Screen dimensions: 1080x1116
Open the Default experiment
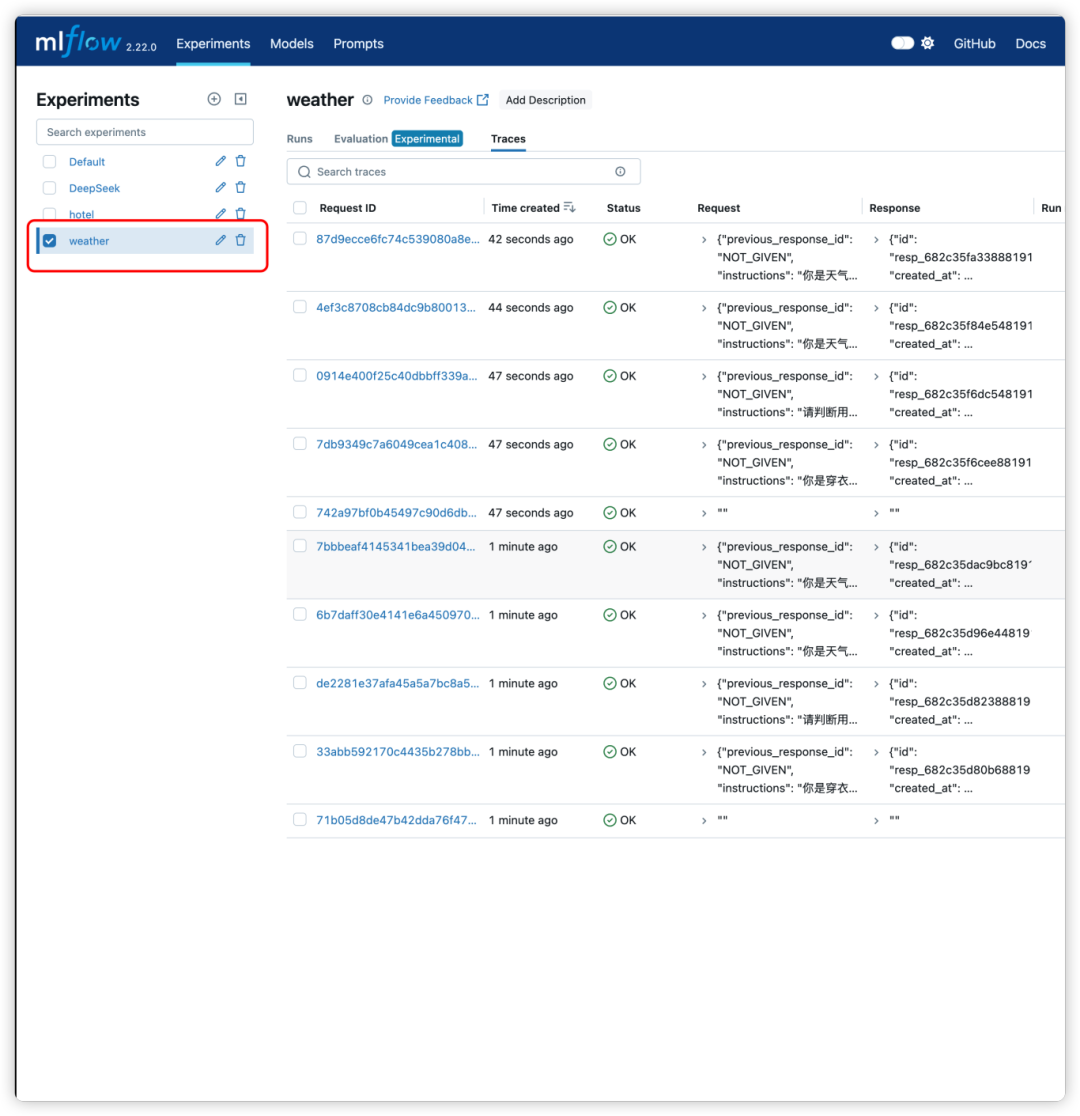pos(87,162)
